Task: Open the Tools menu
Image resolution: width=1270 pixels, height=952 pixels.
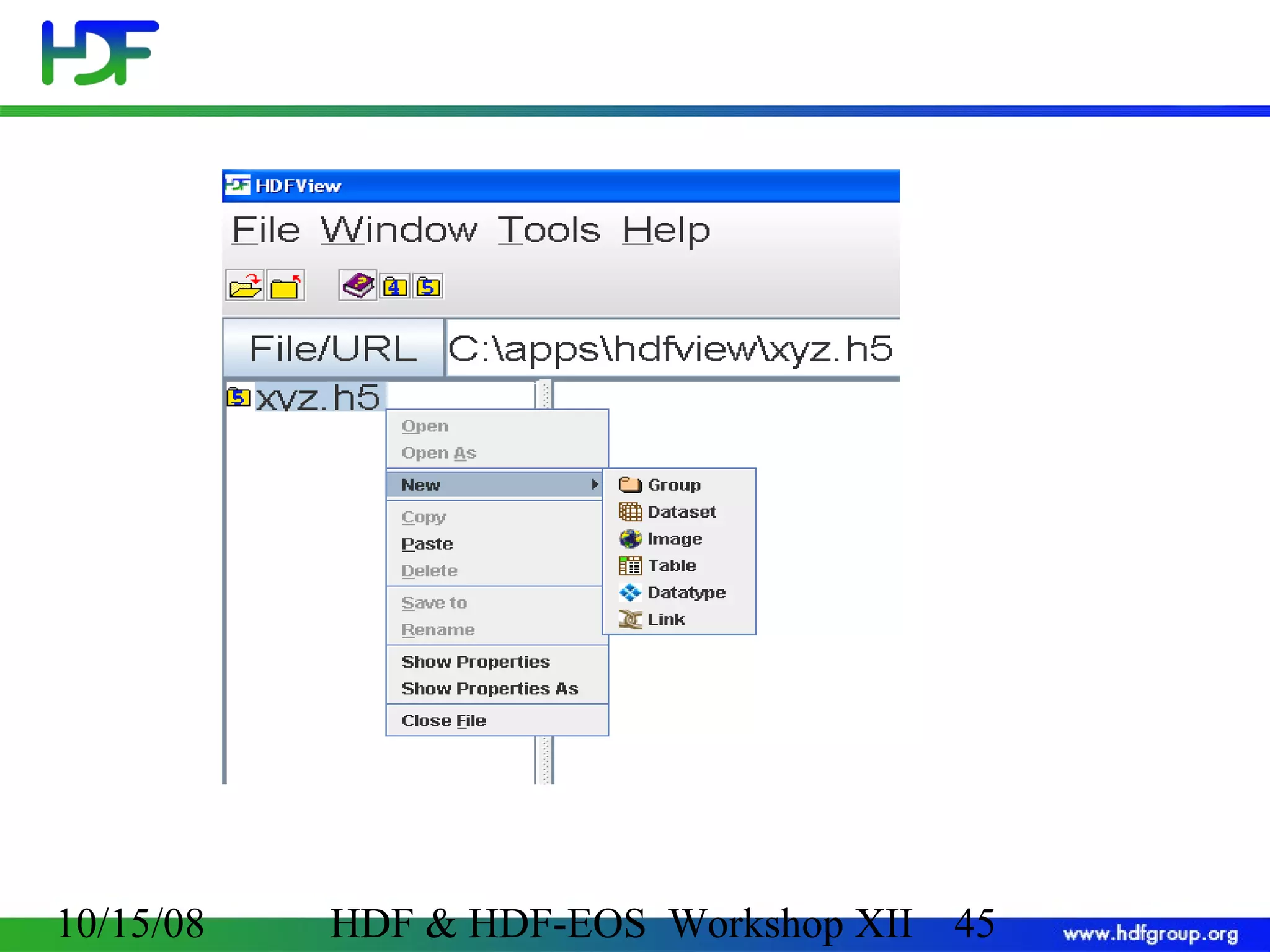Action: coord(549,230)
